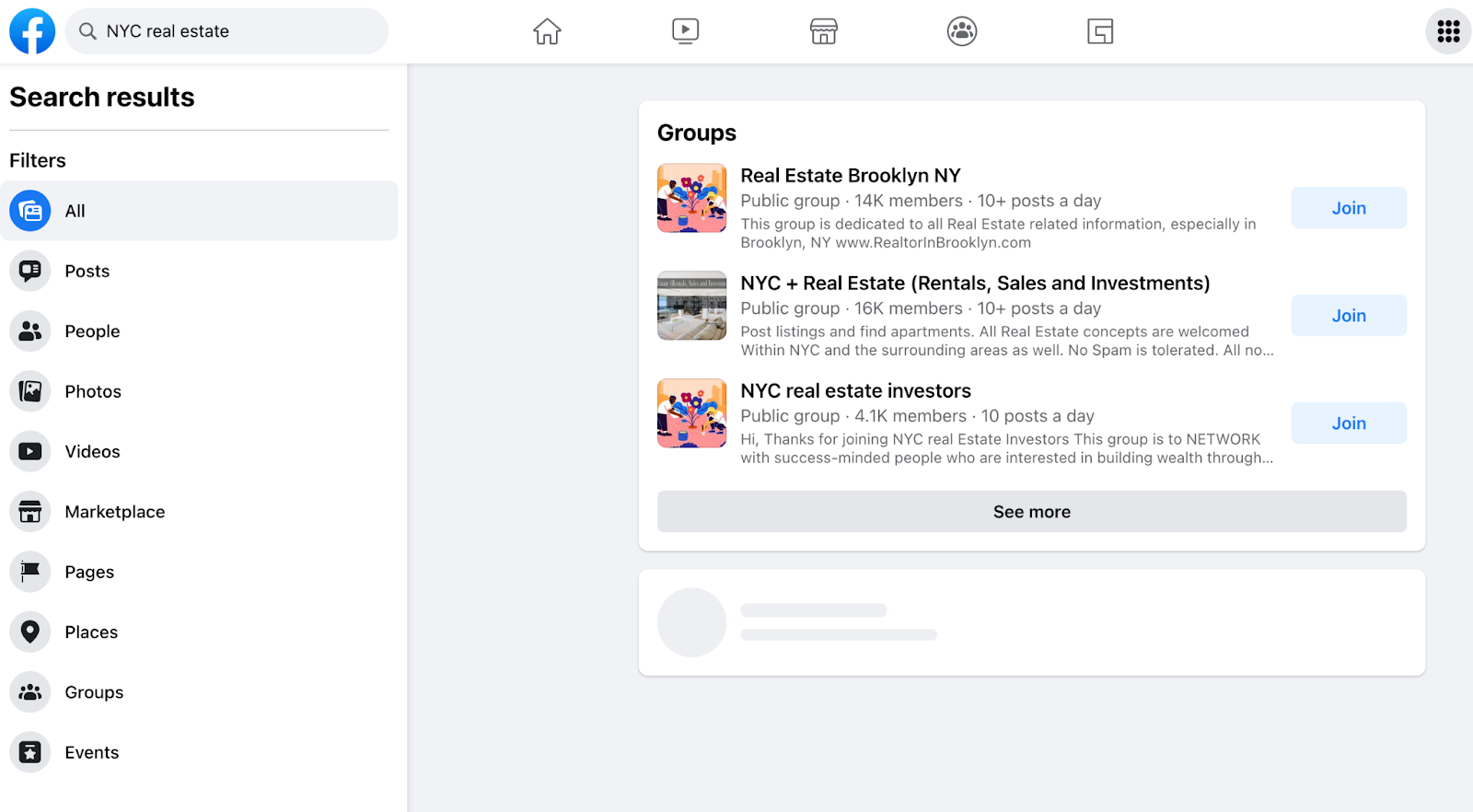
Task: Switch to the People filter
Action: pos(91,331)
